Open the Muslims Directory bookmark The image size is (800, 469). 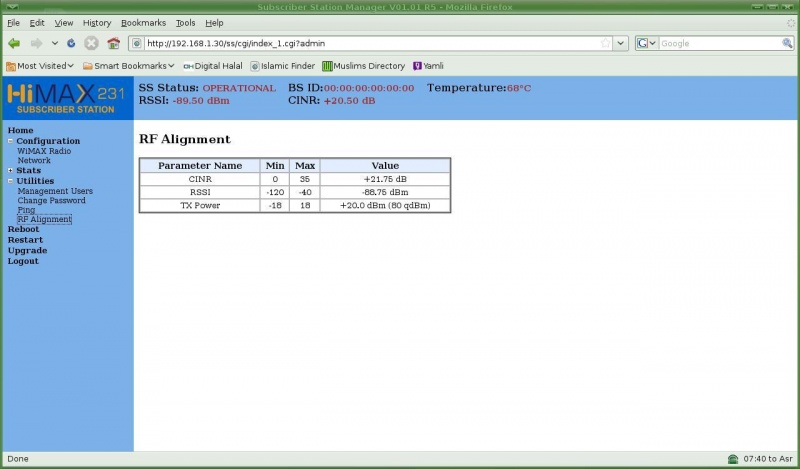coord(363,66)
